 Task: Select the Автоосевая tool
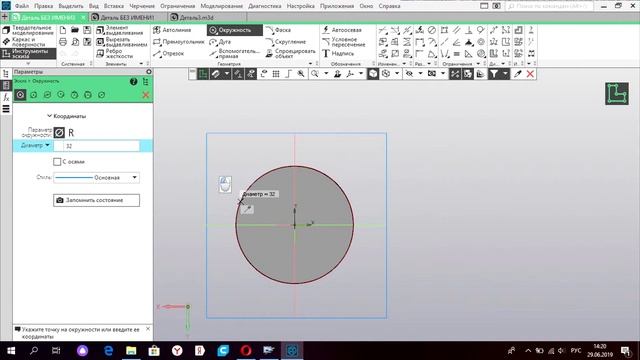tap(342, 30)
